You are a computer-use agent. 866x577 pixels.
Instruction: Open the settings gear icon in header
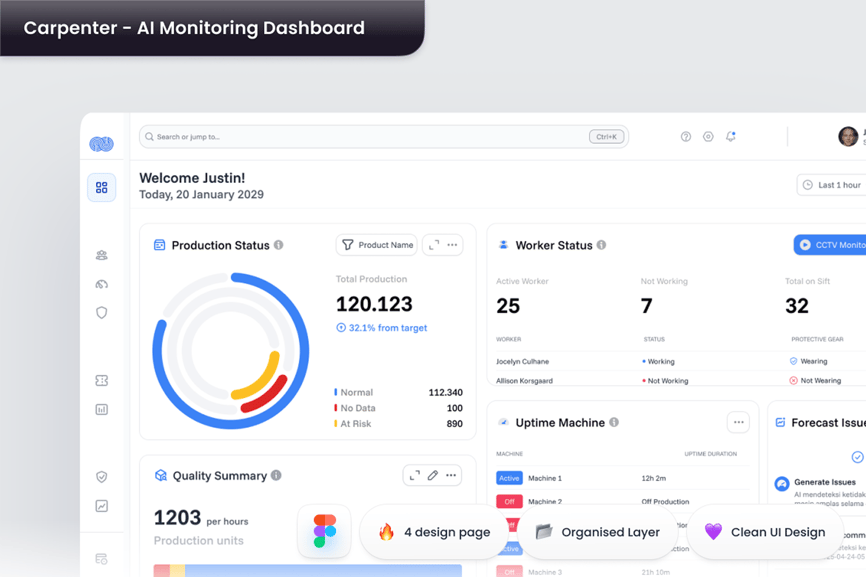click(708, 136)
